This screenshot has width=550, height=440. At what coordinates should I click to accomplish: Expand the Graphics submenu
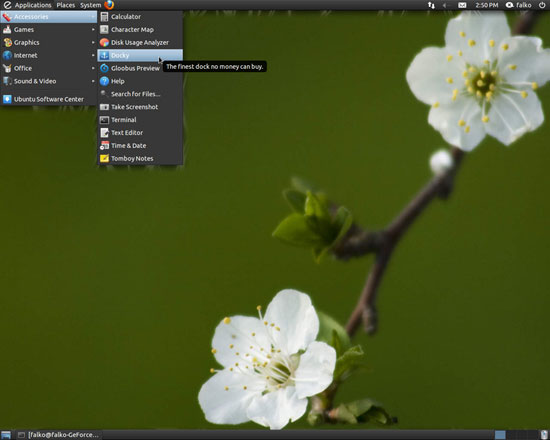[48, 42]
